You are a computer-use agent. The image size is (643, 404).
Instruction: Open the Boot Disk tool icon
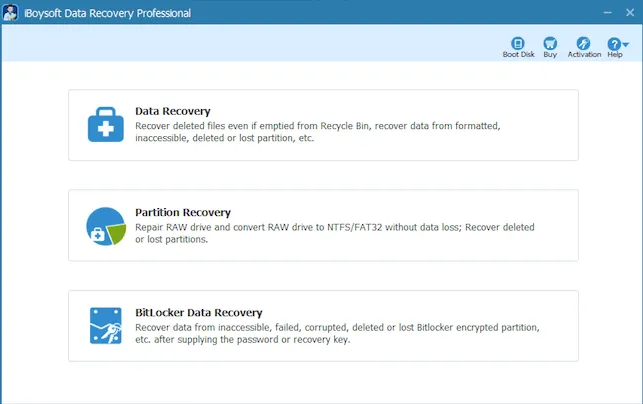tap(518, 43)
